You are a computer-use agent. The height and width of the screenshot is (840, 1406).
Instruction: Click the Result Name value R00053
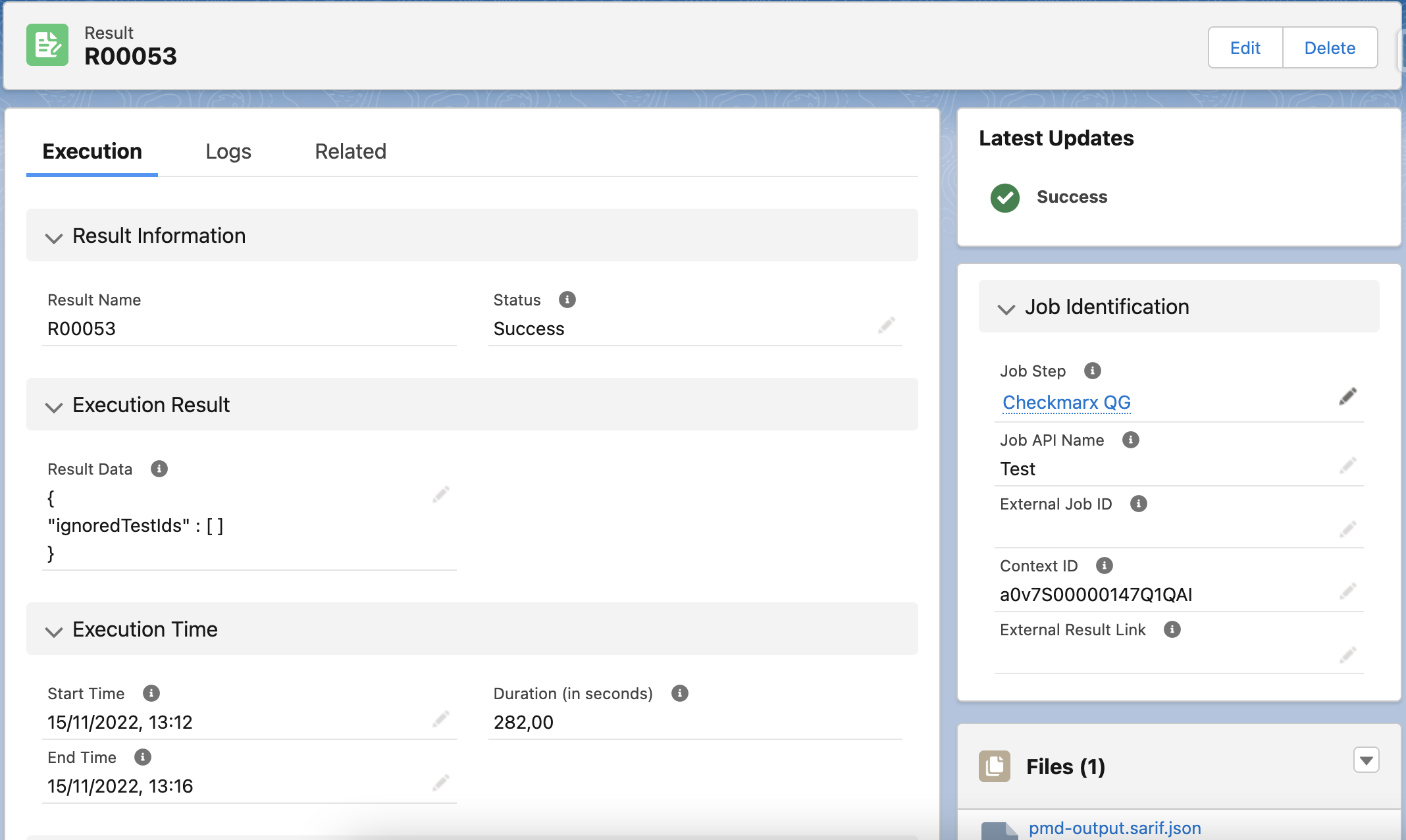82,328
